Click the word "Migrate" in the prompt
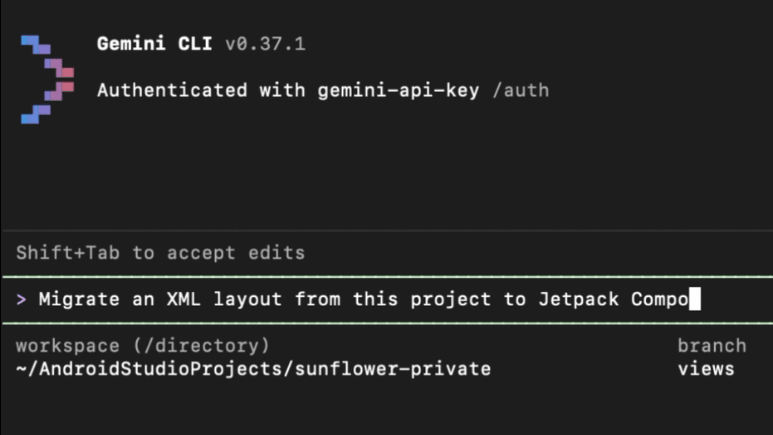Image resolution: width=773 pixels, height=435 pixels. click(x=78, y=299)
